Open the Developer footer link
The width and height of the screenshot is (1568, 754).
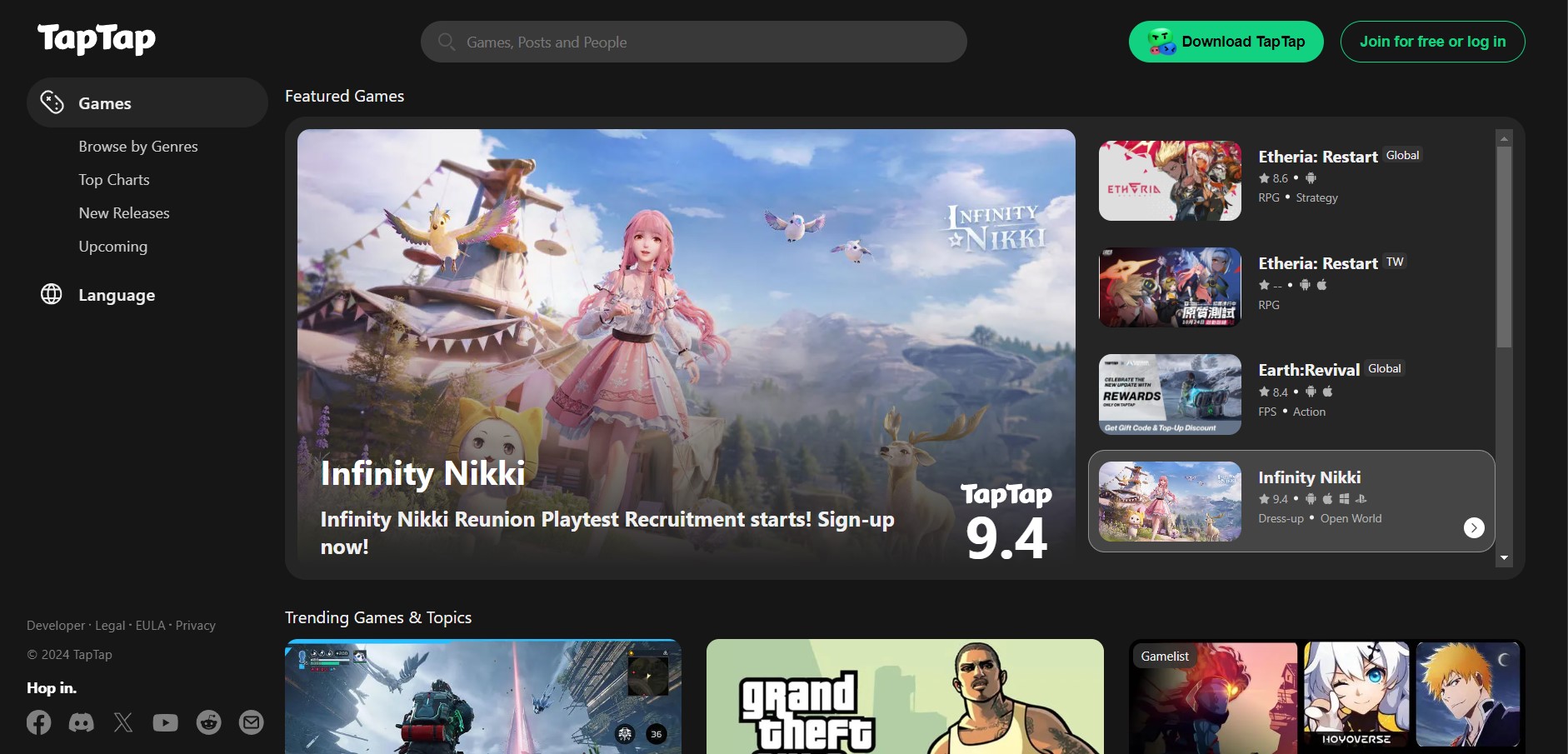(x=56, y=626)
